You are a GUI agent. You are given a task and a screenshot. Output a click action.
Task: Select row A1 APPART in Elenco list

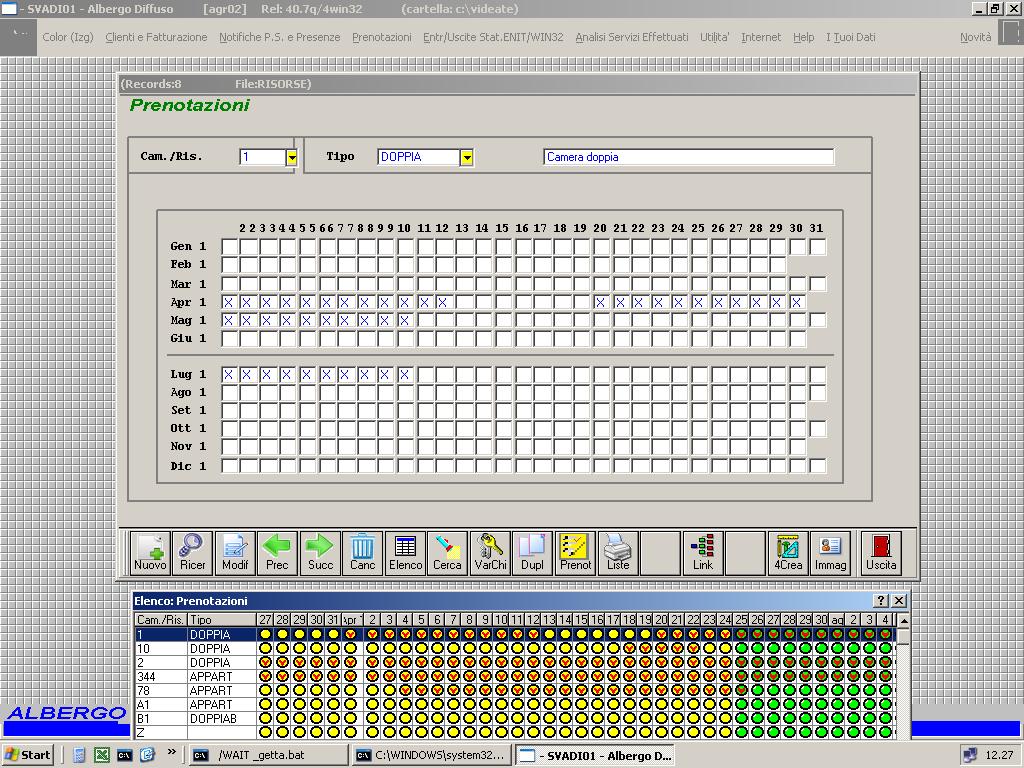pyautogui.click(x=515, y=705)
